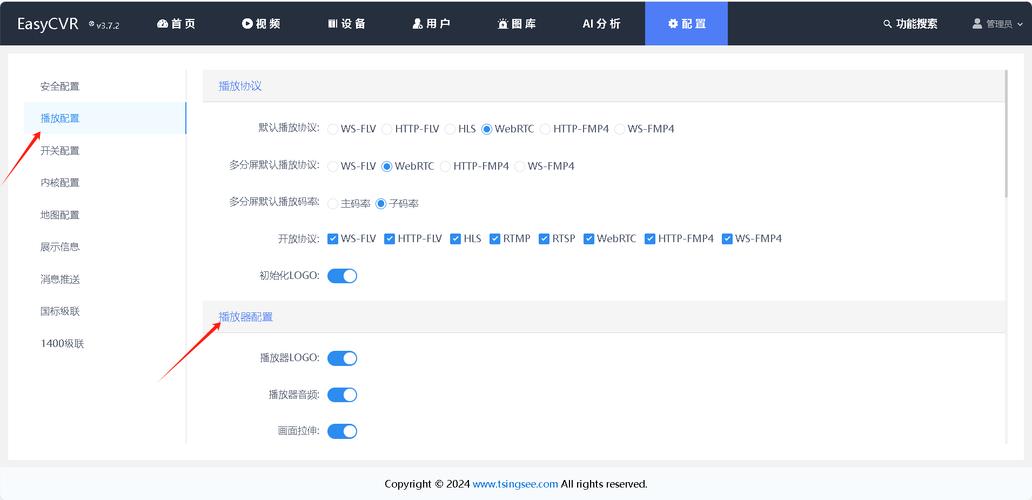Viewport: 1032px width, 500px height.
Task: Open the 首页 home tab
Action: click(176, 24)
